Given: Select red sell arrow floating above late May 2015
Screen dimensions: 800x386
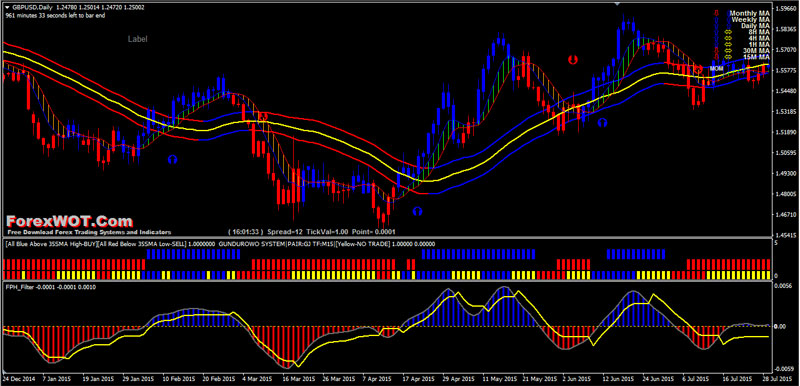Looking at the screenshot, I should coord(572,60).
